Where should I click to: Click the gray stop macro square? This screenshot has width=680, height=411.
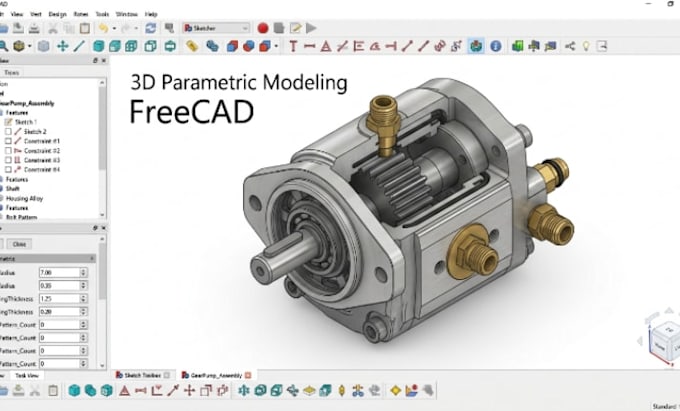[x=279, y=28]
